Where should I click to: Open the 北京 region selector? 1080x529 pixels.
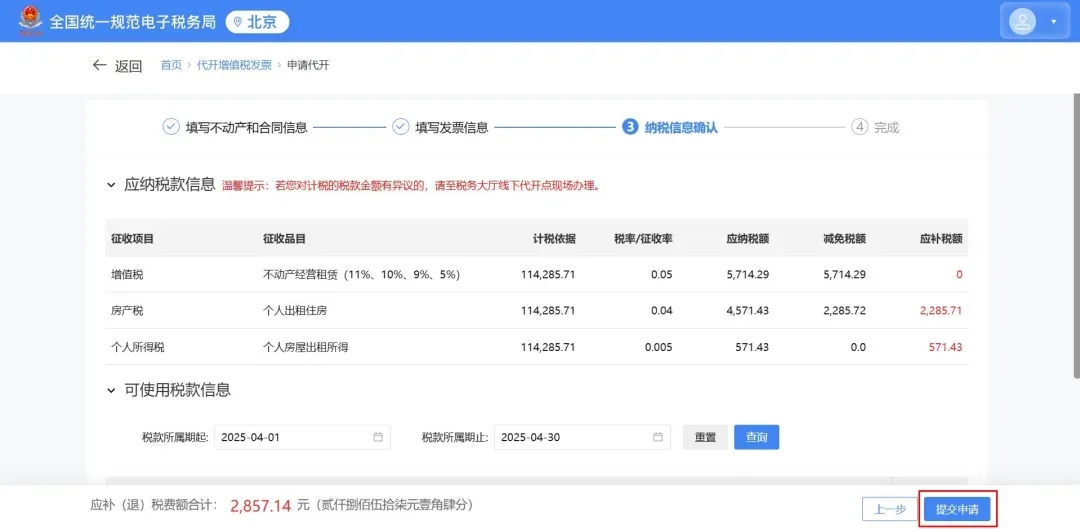click(257, 22)
